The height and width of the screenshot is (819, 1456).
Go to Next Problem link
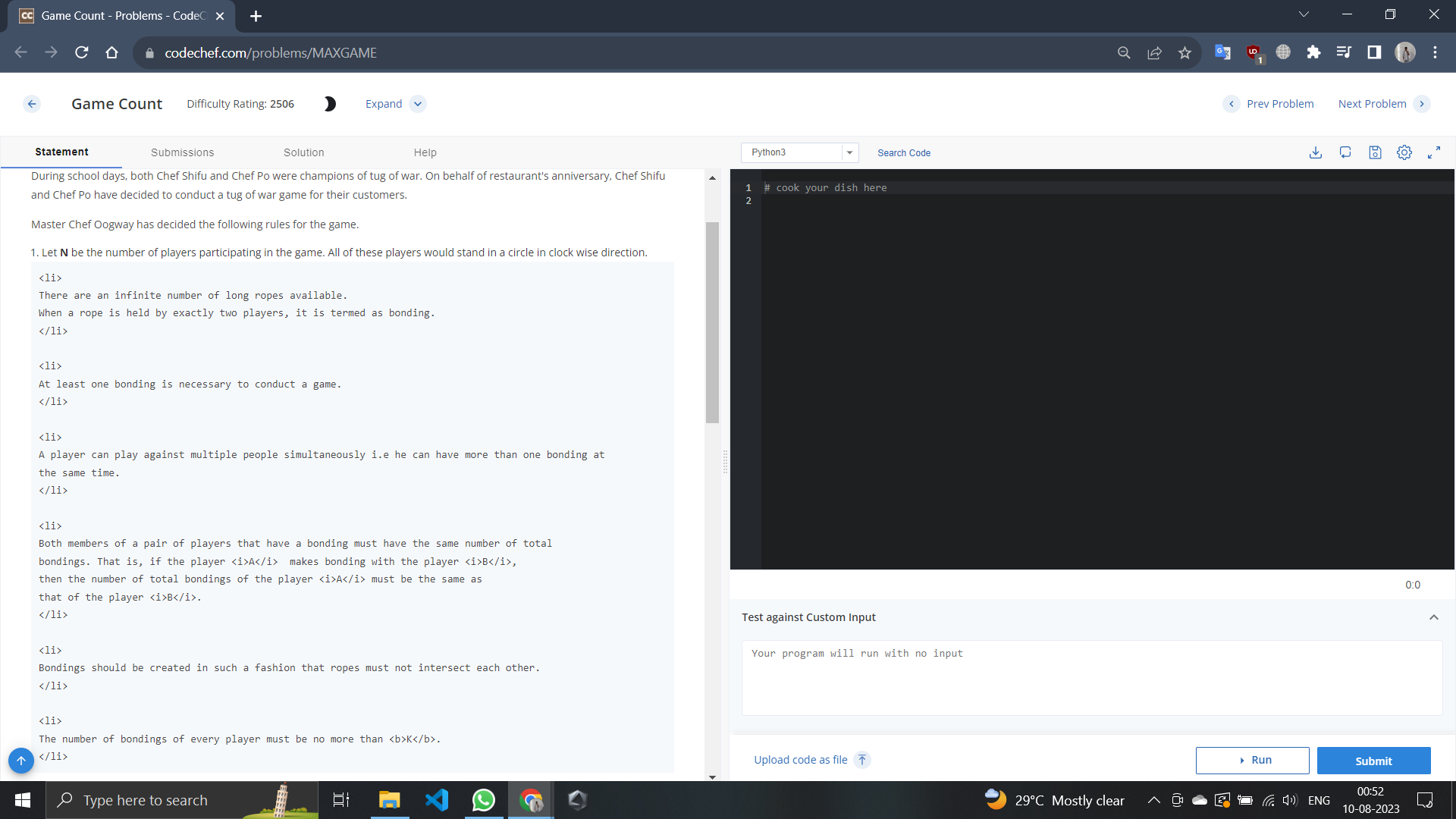coord(1372,104)
